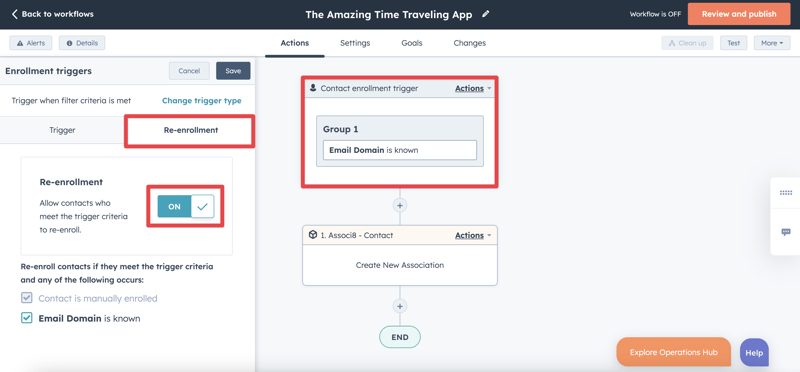Click the Review and publish button
This screenshot has width=800, height=372.
[739, 14]
